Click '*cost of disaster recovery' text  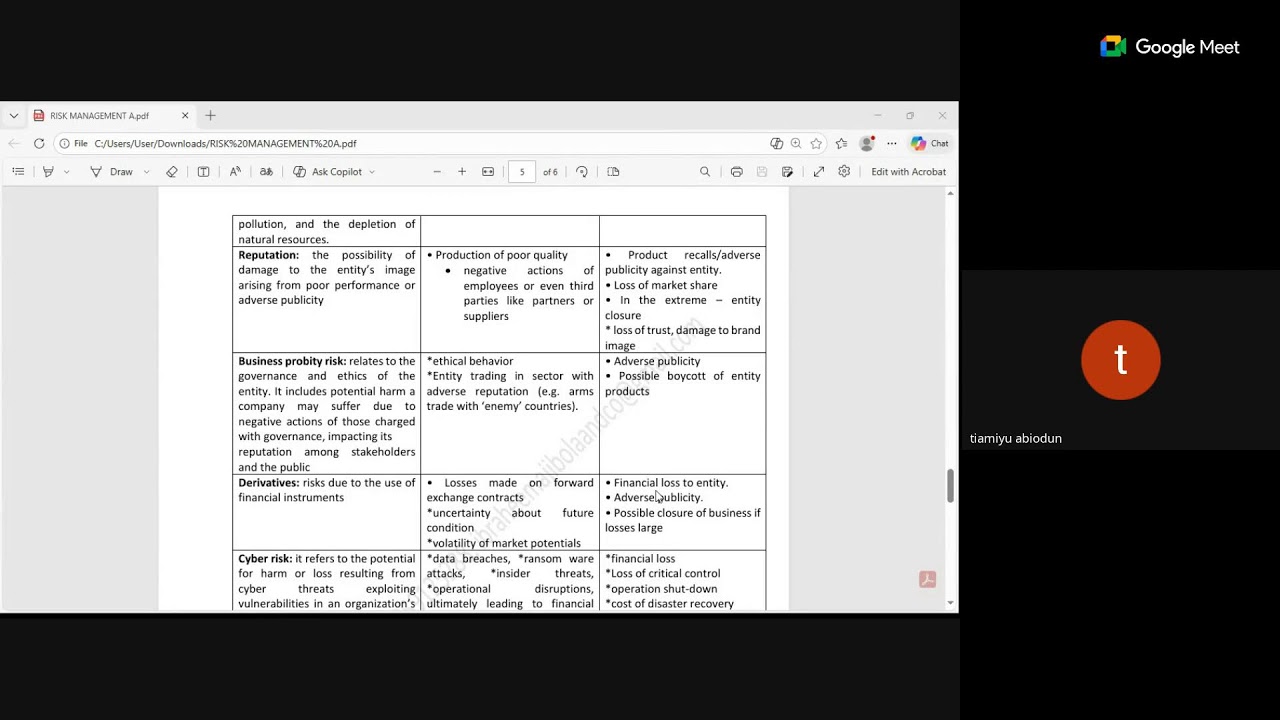670,604
